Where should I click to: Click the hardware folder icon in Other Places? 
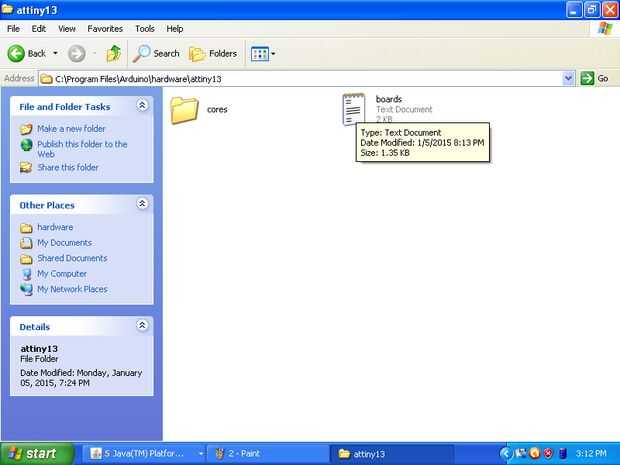pos(26,228)
